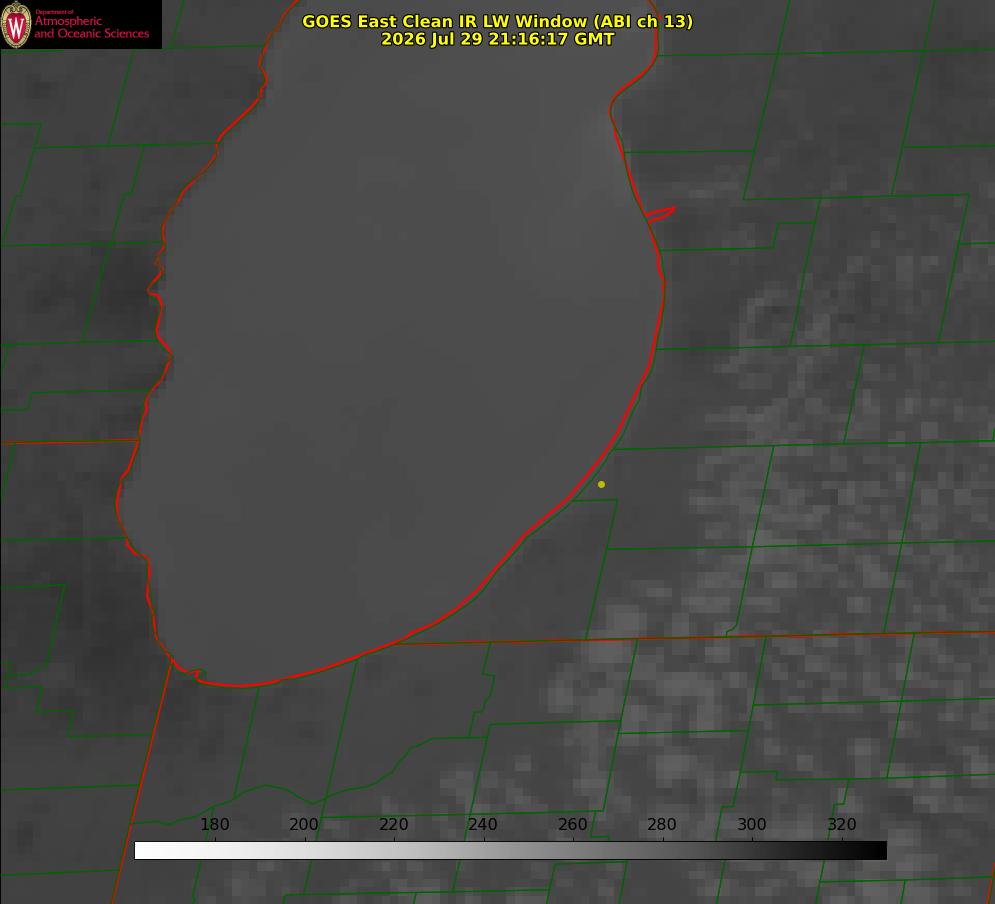
Task: Click the 220 tick label on colorbar
Action: pyautogui.click(x=393, y=825)
